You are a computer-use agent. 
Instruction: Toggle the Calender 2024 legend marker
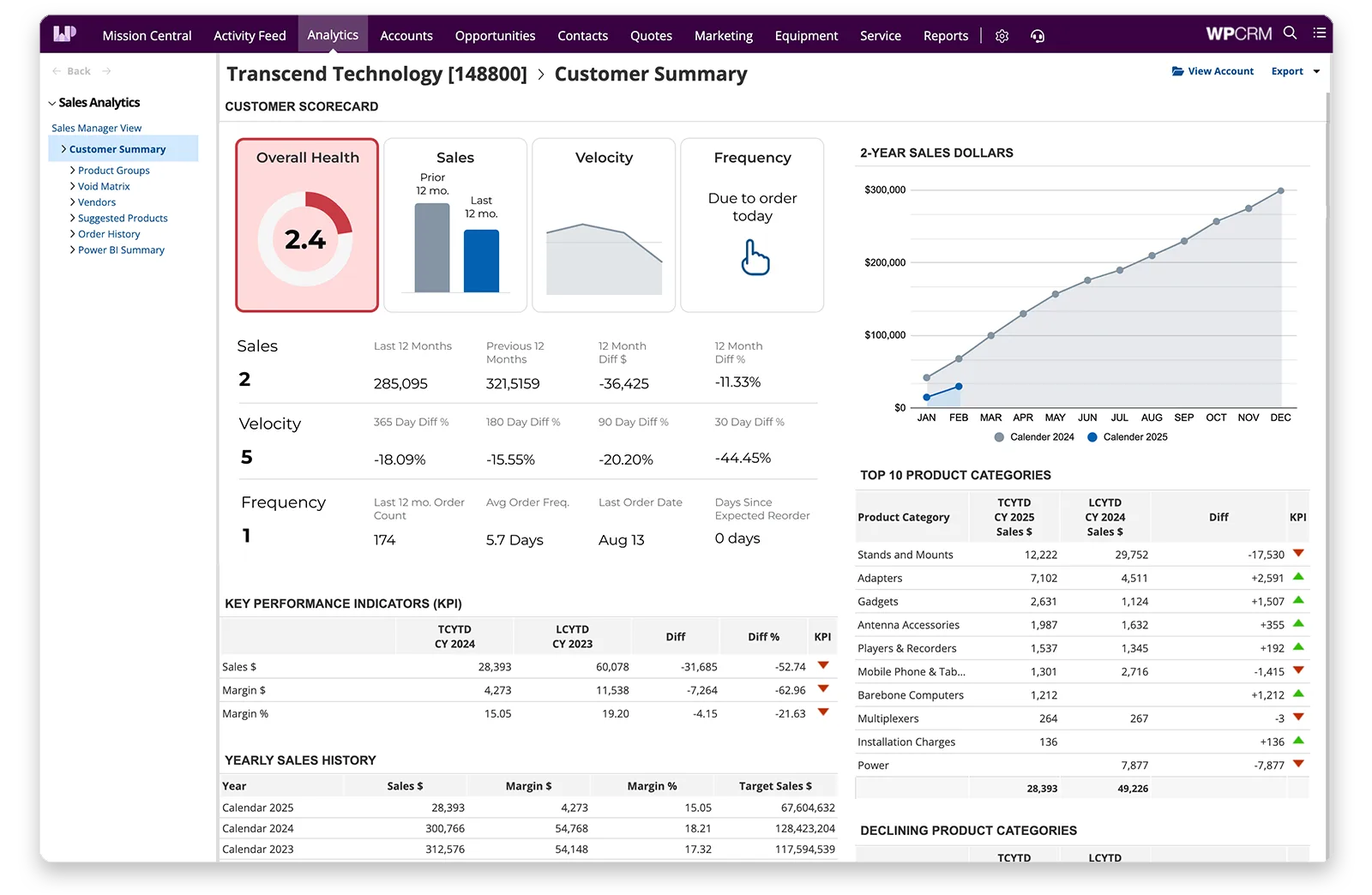[x=999, y=437]
